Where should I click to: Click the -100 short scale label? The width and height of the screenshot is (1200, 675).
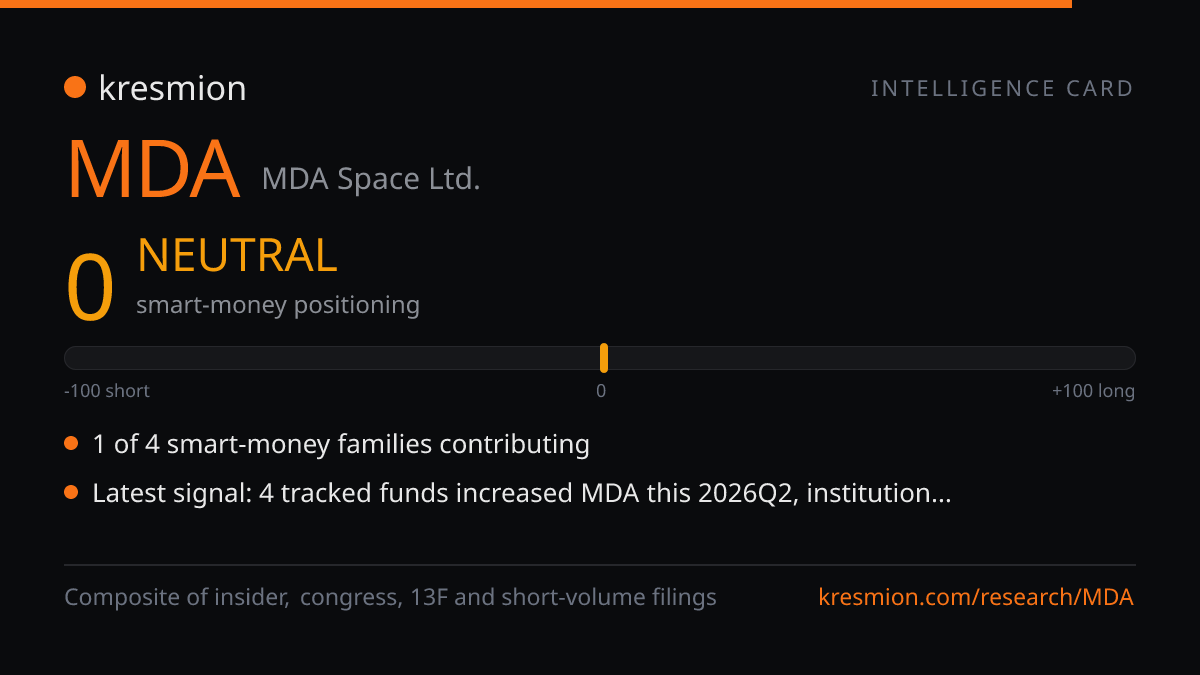(x=107, y=391)
